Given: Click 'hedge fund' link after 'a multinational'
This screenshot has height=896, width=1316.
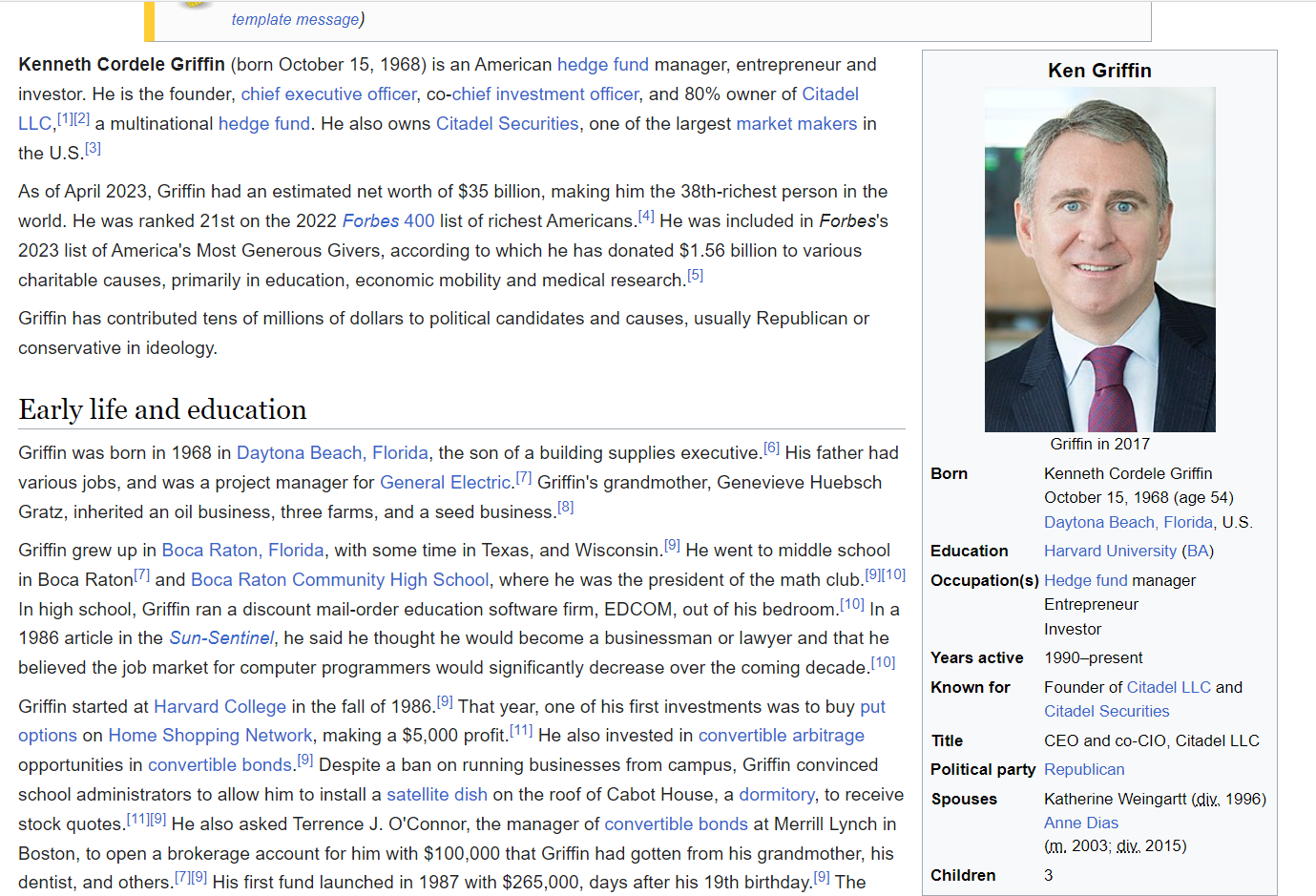Looking at the screenshot, I should [x=263, y=124].
